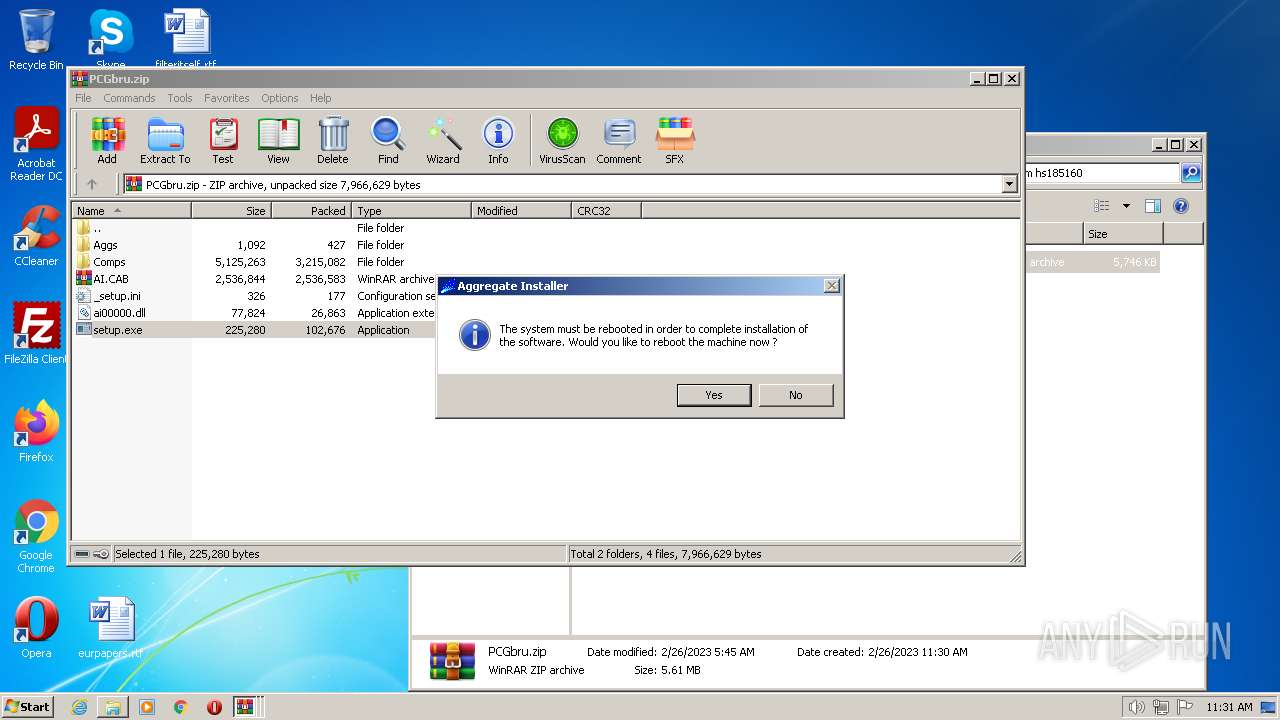Sort by the Packed column header
Screen dimensions: 1280x720
pyautogui.click(x=311, y=211)
